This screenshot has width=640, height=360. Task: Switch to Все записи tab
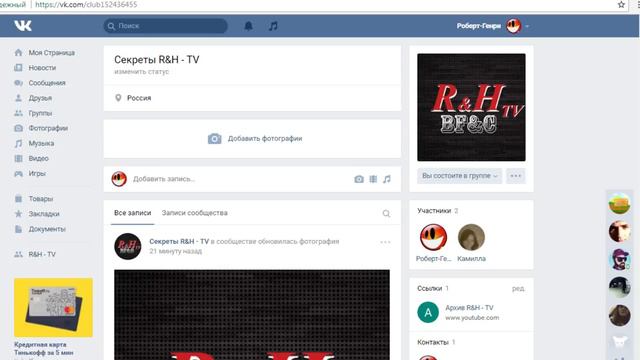click(133, 213)
